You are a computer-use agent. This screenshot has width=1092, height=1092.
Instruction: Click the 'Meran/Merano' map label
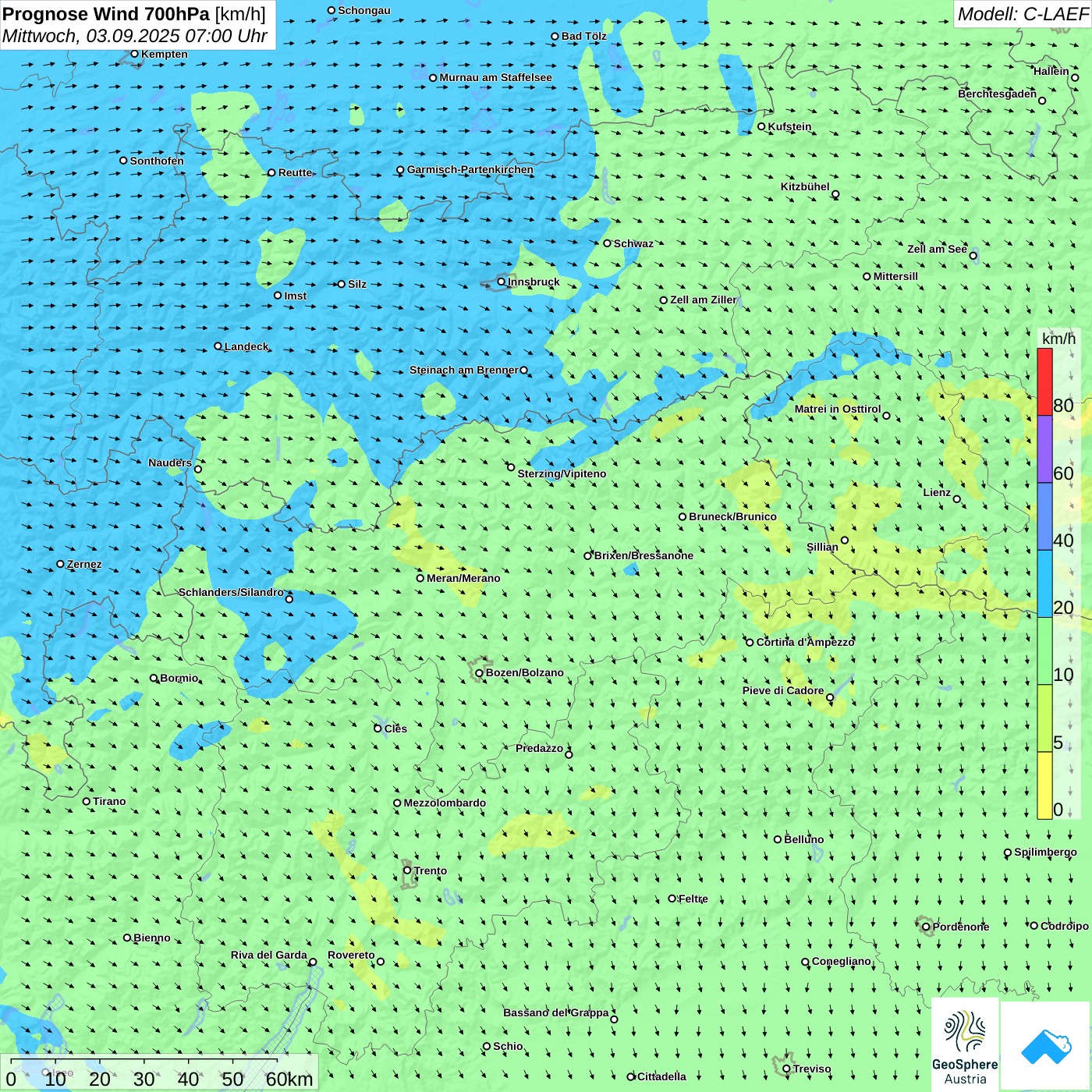(463, 578)
